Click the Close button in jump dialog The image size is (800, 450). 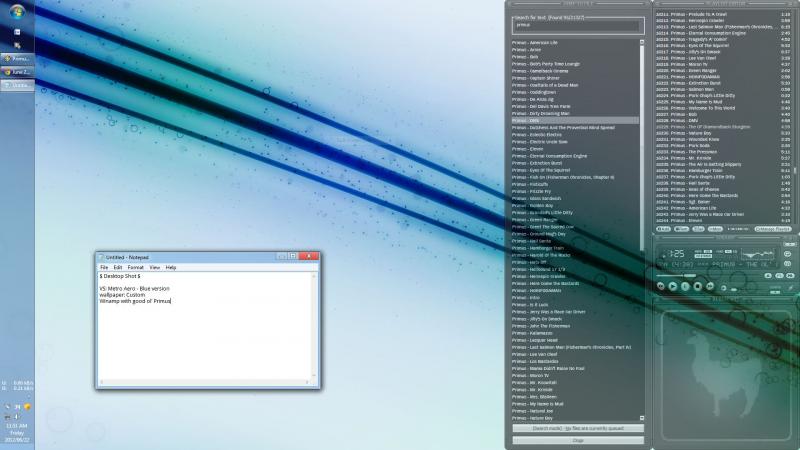[x=578, y=440]
